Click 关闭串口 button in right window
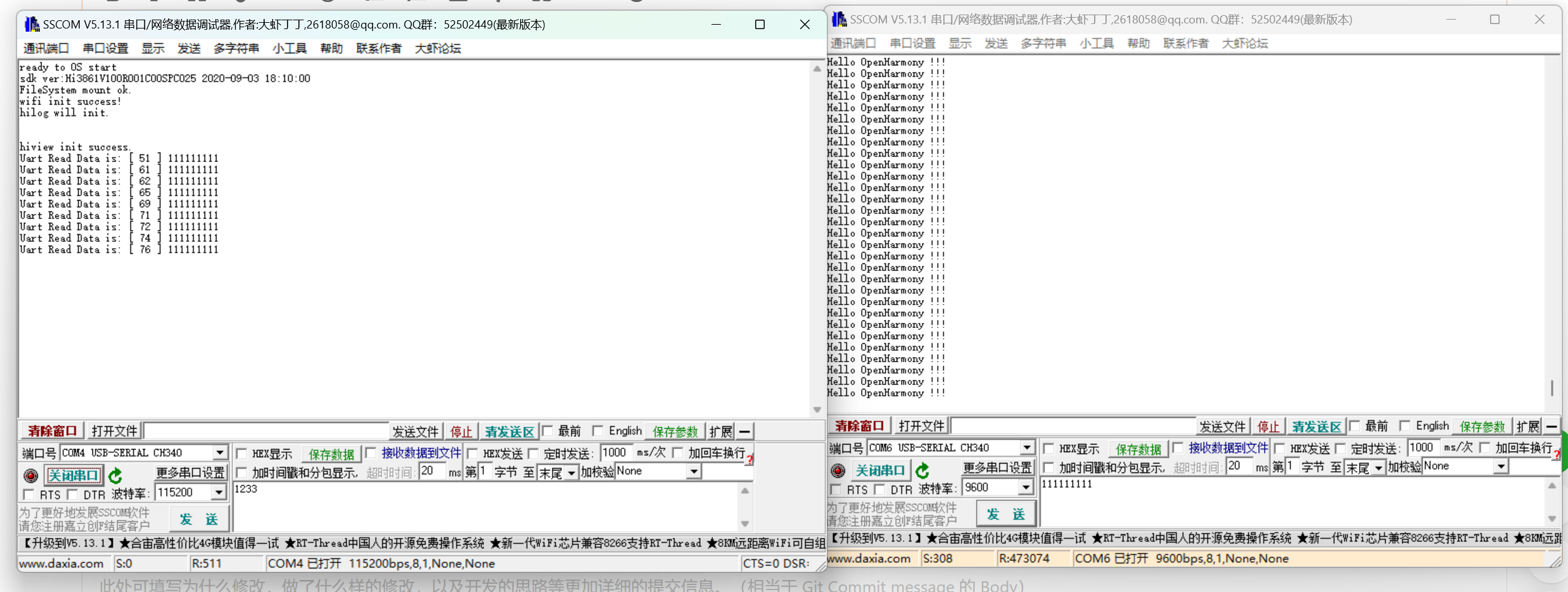 pyautogui.click(x=881, y=470)
